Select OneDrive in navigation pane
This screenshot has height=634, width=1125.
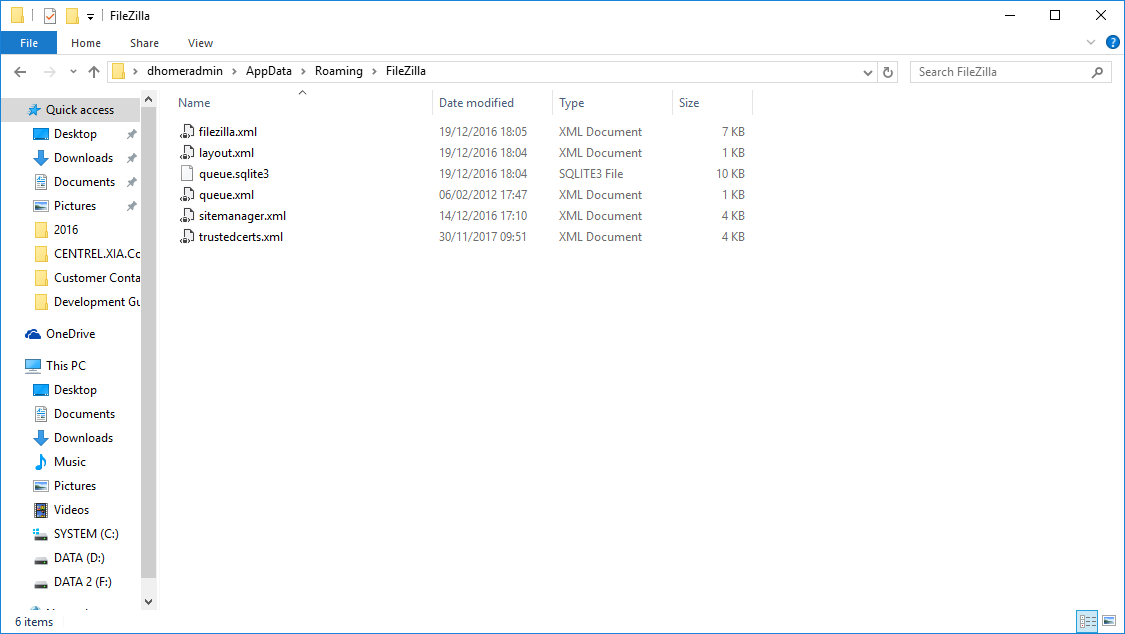tap(70, 333)
